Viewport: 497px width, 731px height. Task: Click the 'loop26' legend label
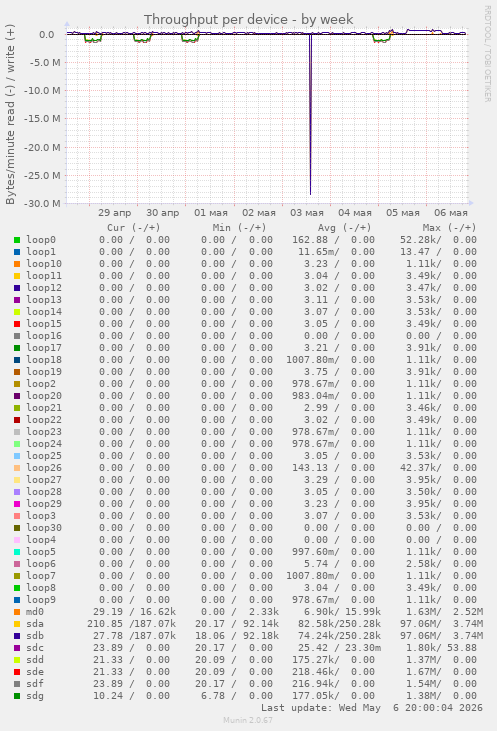(44, 468)
